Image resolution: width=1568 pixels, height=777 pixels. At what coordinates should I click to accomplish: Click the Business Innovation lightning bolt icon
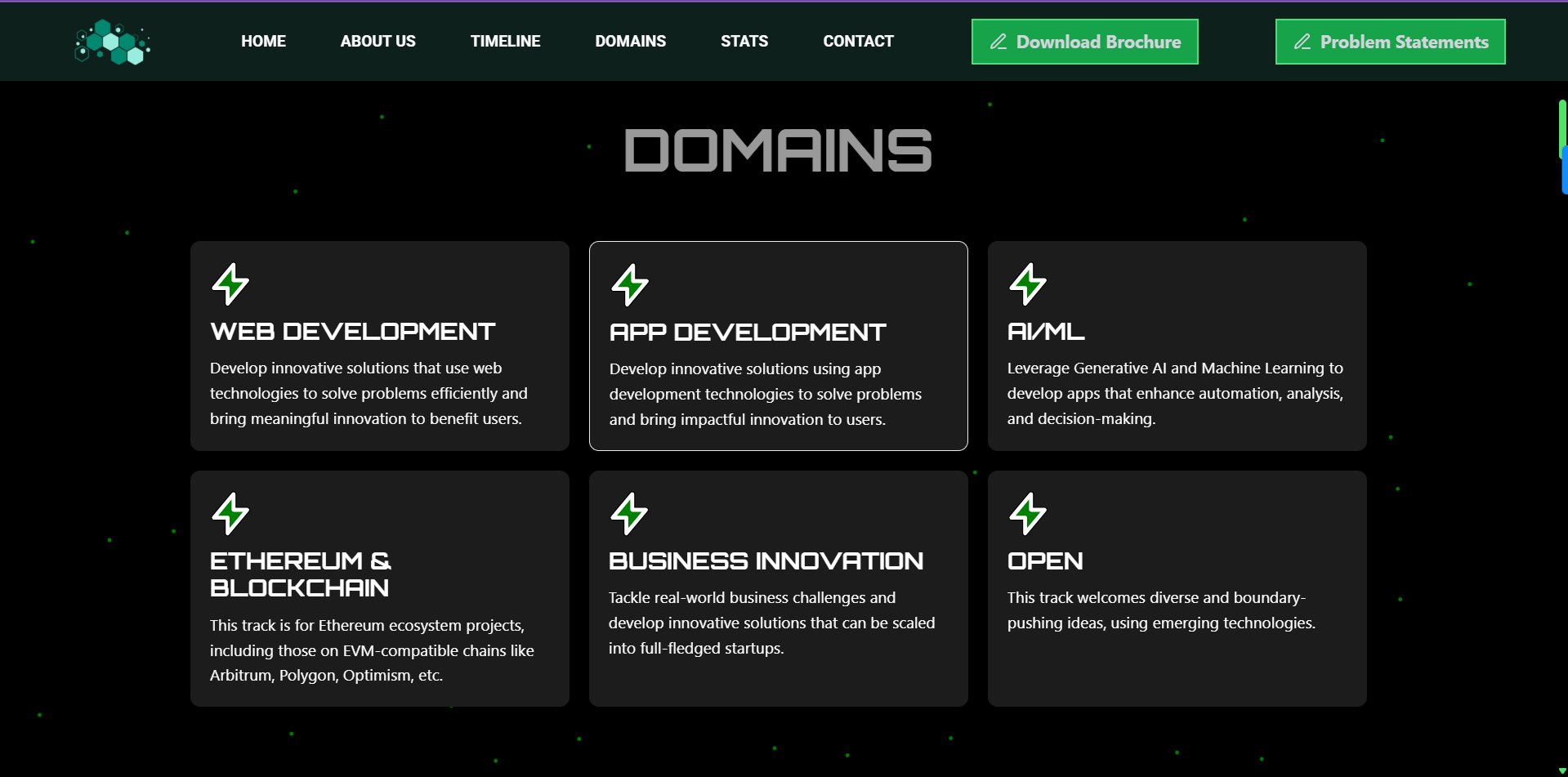(629, 514)
